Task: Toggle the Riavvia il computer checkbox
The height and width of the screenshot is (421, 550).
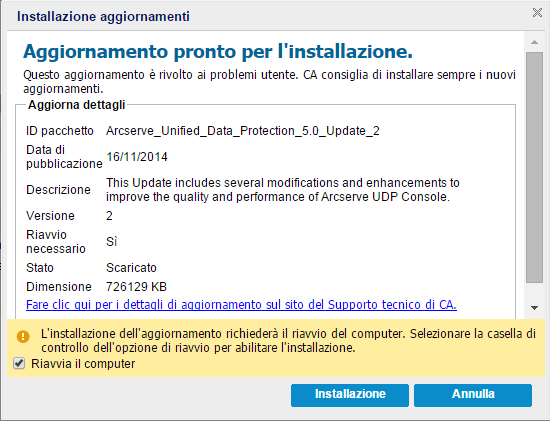Action: point(19,363)
